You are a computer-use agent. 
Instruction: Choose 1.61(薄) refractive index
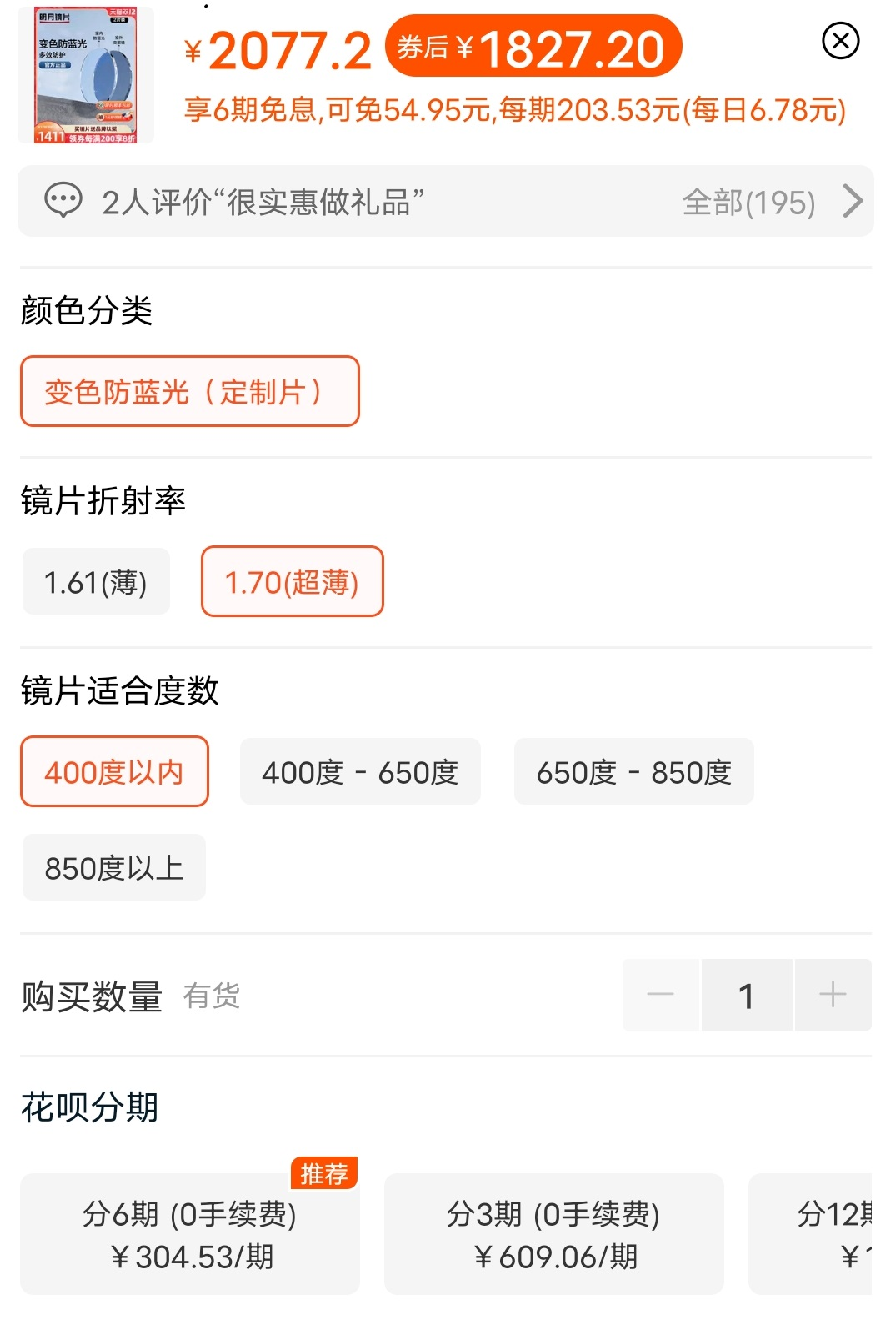[96, 582]
